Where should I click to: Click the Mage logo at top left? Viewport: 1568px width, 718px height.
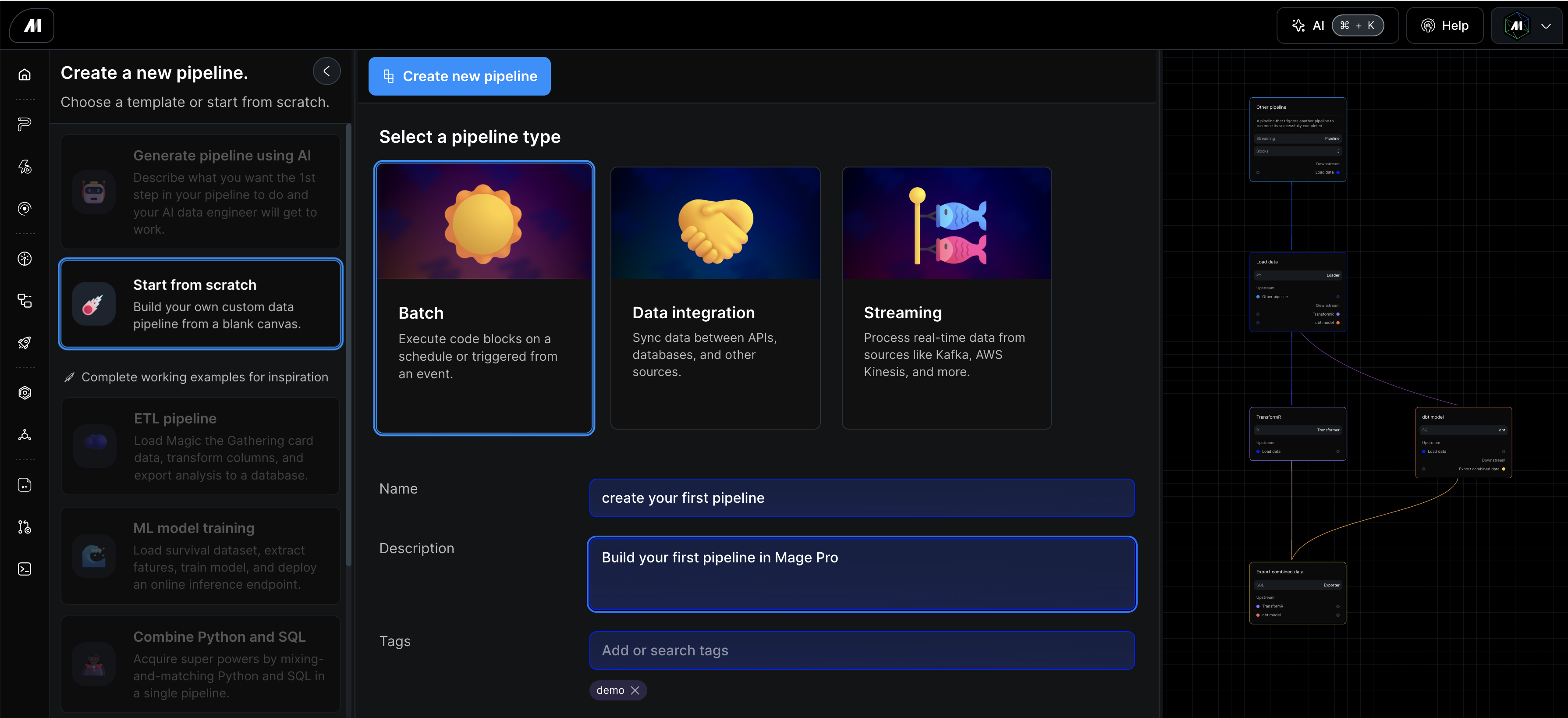[32, 25]
